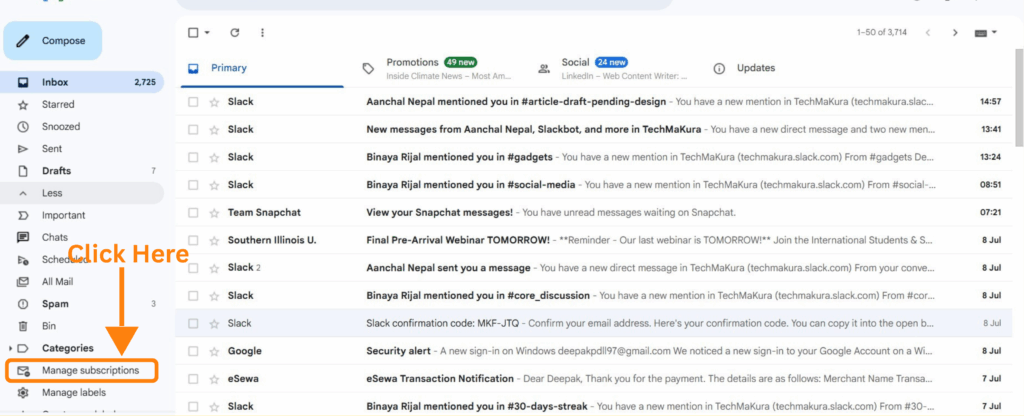Select the Southern Illinois U. email checkbox
Screen dimensions: 1024x416
pyautogui.click(x=193, y=240)
